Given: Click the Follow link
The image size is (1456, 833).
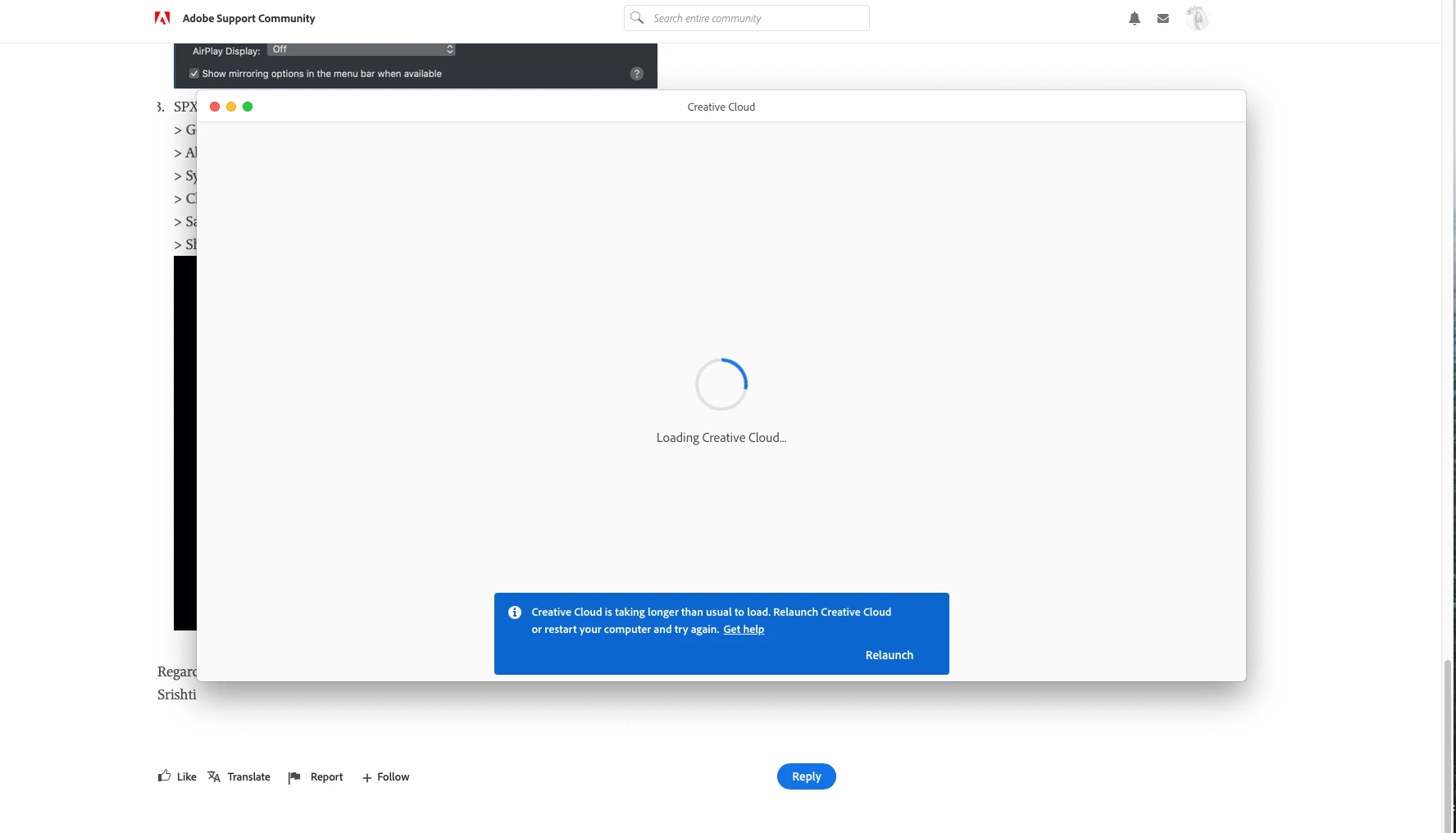Looking at the screenshot, I should pyautogui.click(x=394, y=777).
